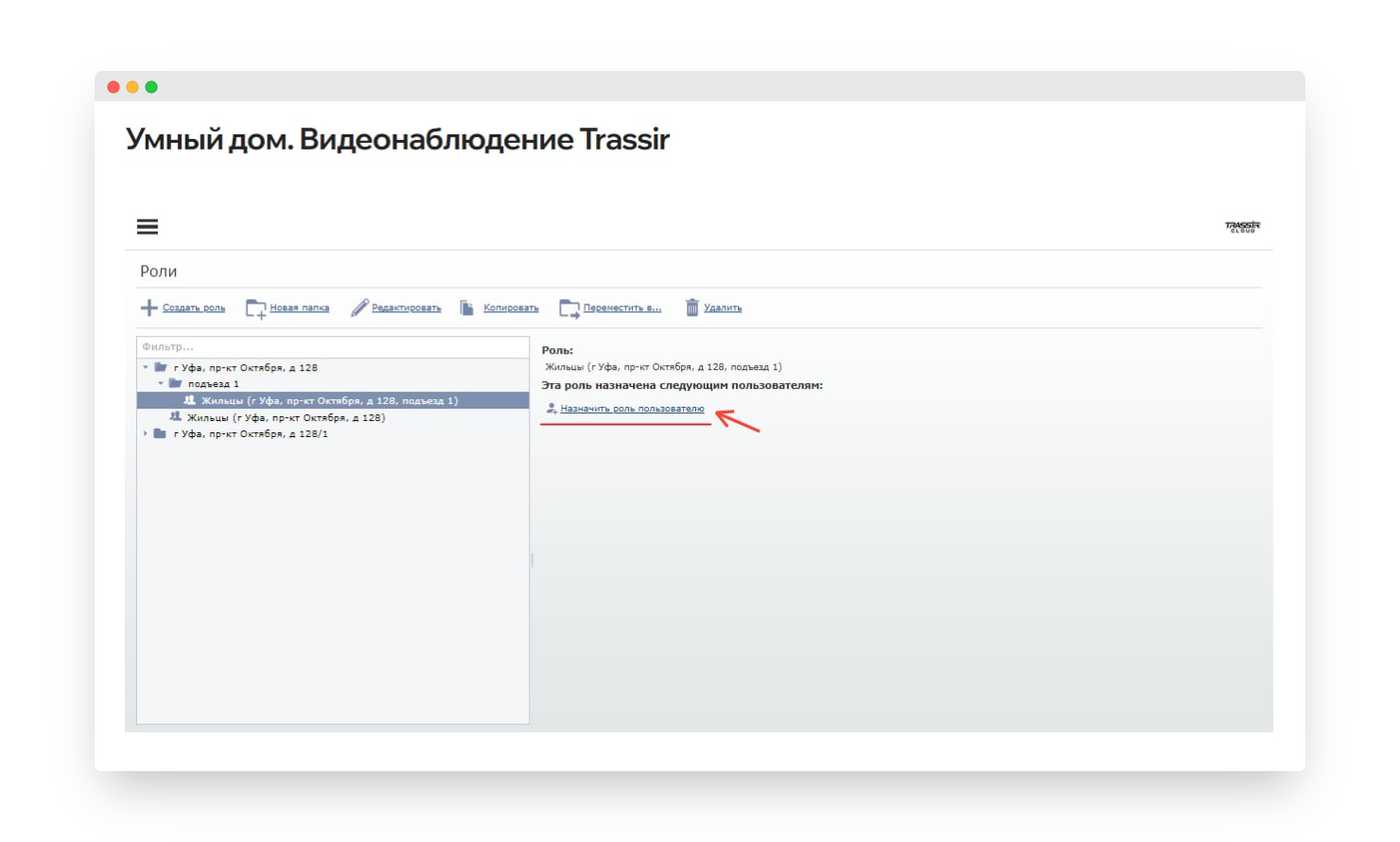Click the new folder icon
Image resolution: width=1400 pixels, height=842 pixels.
[255, 308]
